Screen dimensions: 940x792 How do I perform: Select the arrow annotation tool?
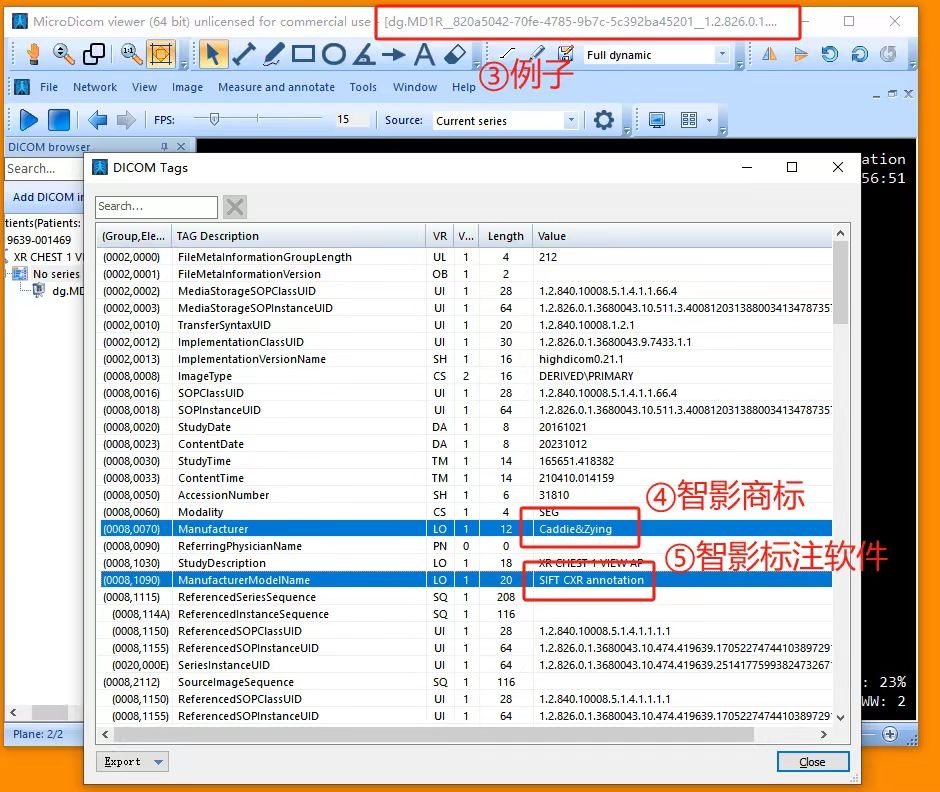pyautogui.click(x=394, y=55)
